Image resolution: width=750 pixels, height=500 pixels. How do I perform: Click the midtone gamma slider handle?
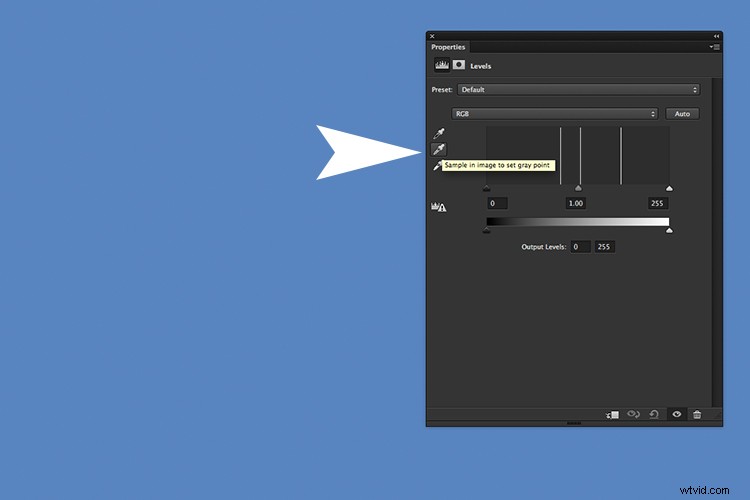click(x=578, y=189)
